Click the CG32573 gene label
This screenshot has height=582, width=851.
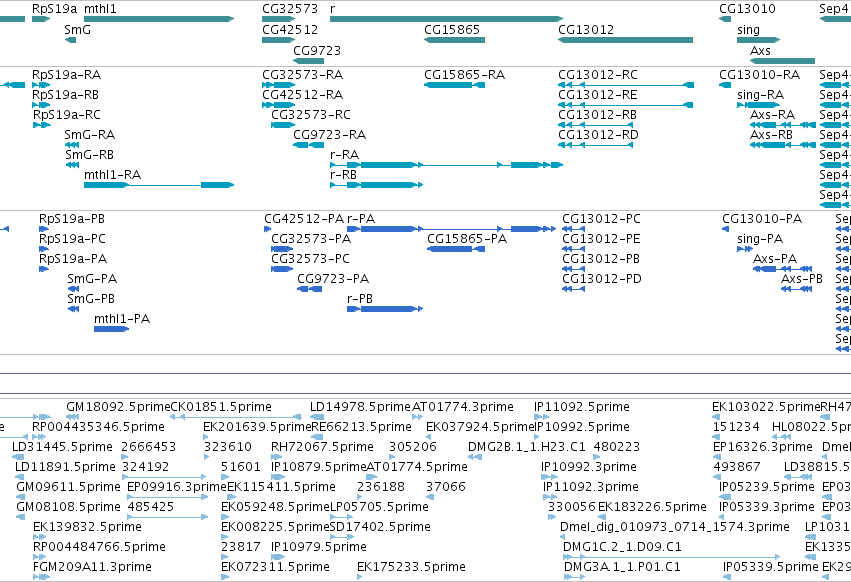[x=290, y=9]
